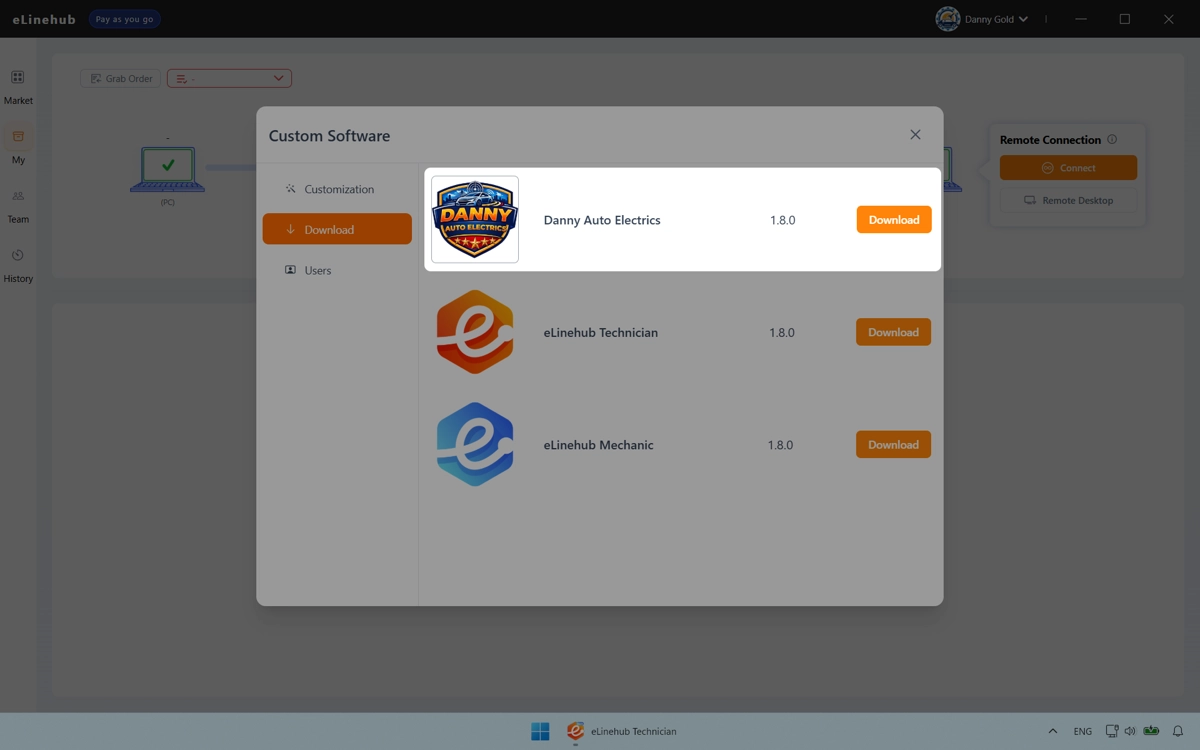Open the notifications bell icon
Image resolution: width=1200 pixels, height=750 pixels.
(x=1178, y=731)
